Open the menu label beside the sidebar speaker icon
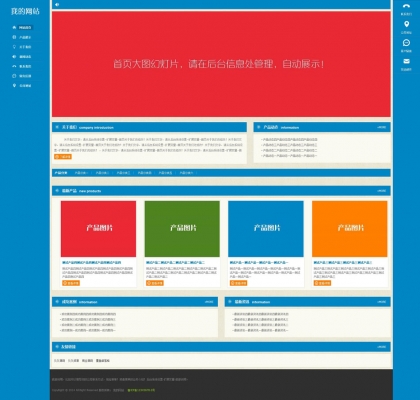420x400 pixels. 25,57
